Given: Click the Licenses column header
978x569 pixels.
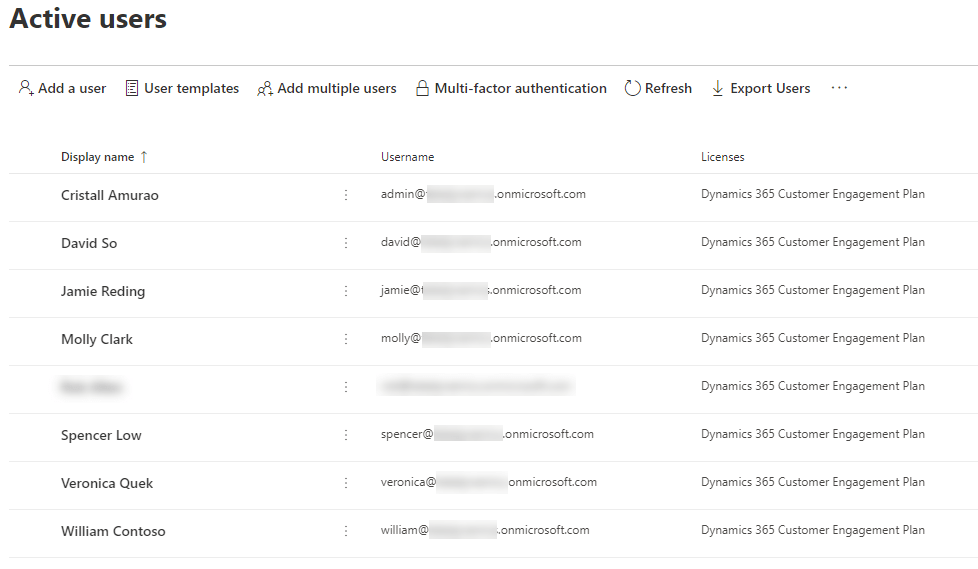Looking at the screenshot, I should click(x=722, y=157).
